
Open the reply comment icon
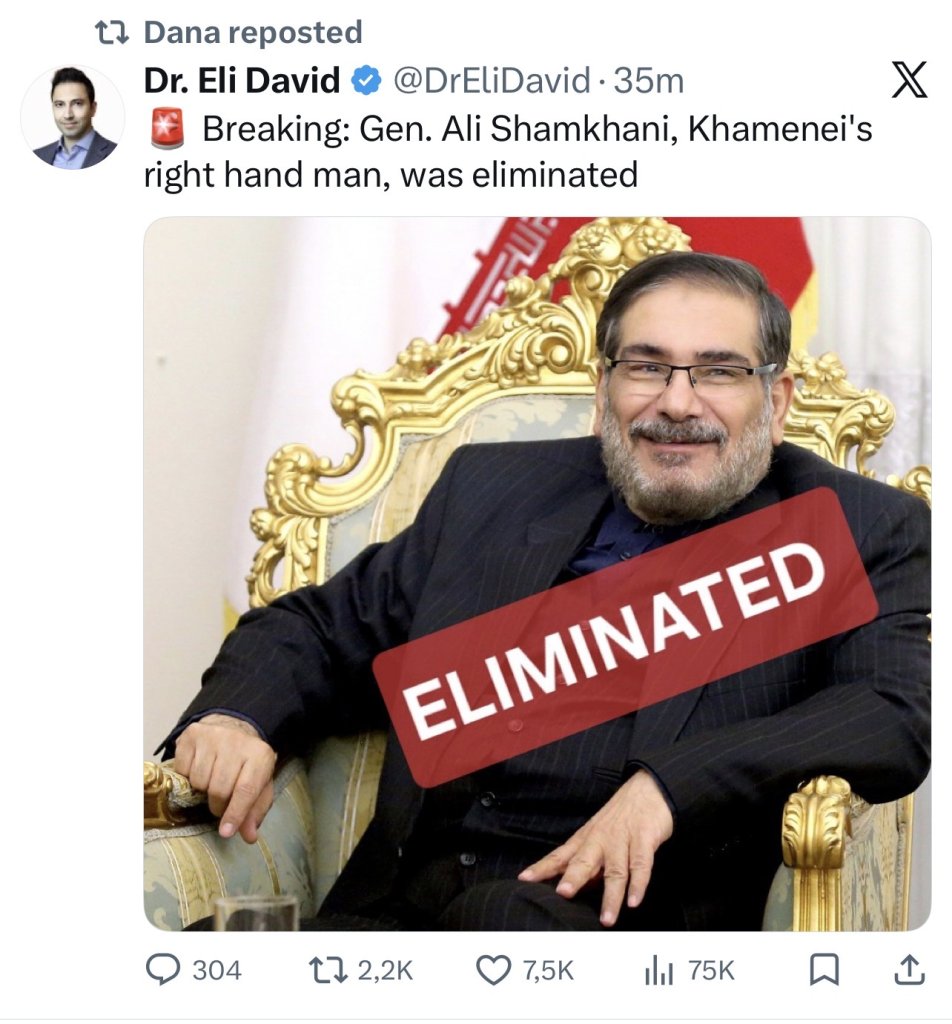163,970
